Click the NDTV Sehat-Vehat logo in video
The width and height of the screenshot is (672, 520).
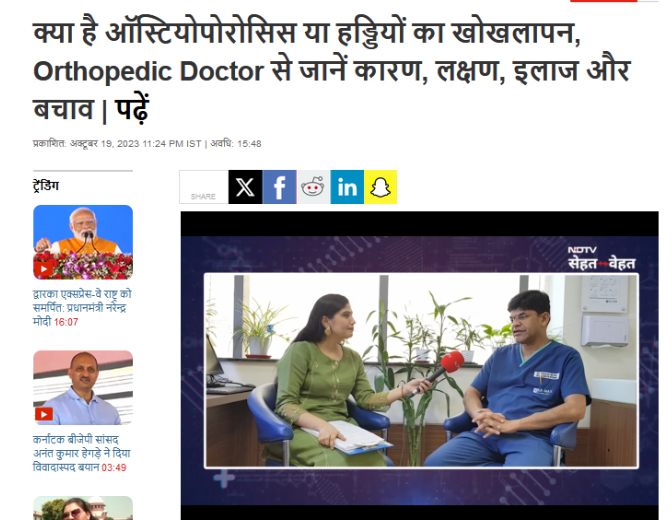[x=601, y=258]
